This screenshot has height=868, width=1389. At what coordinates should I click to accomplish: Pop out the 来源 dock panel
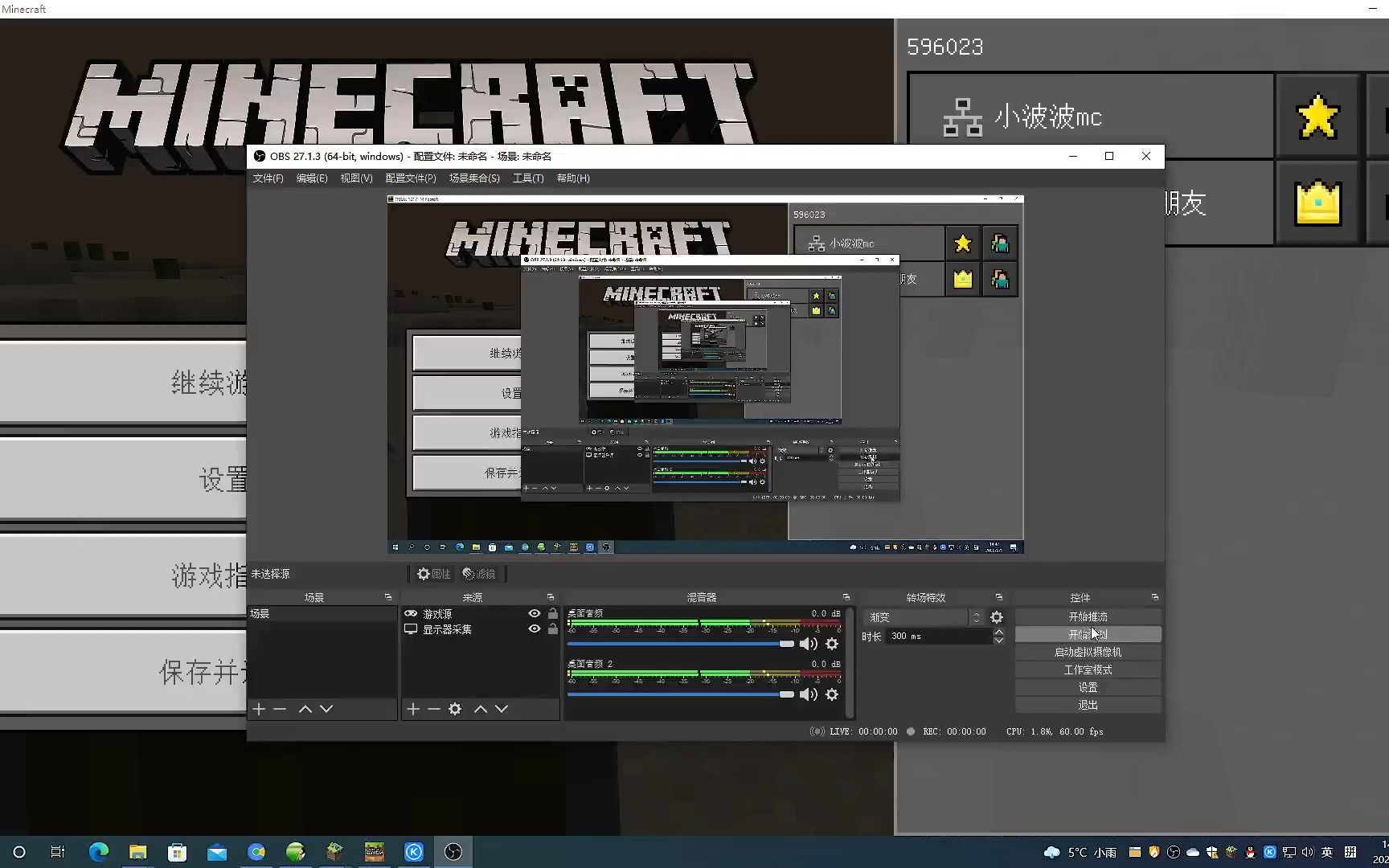pyautogui.click(x=551, y=597)
